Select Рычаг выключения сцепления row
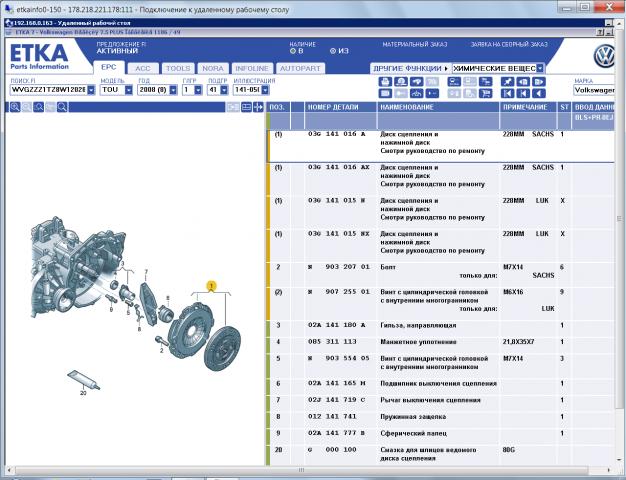 coord(440,400)
